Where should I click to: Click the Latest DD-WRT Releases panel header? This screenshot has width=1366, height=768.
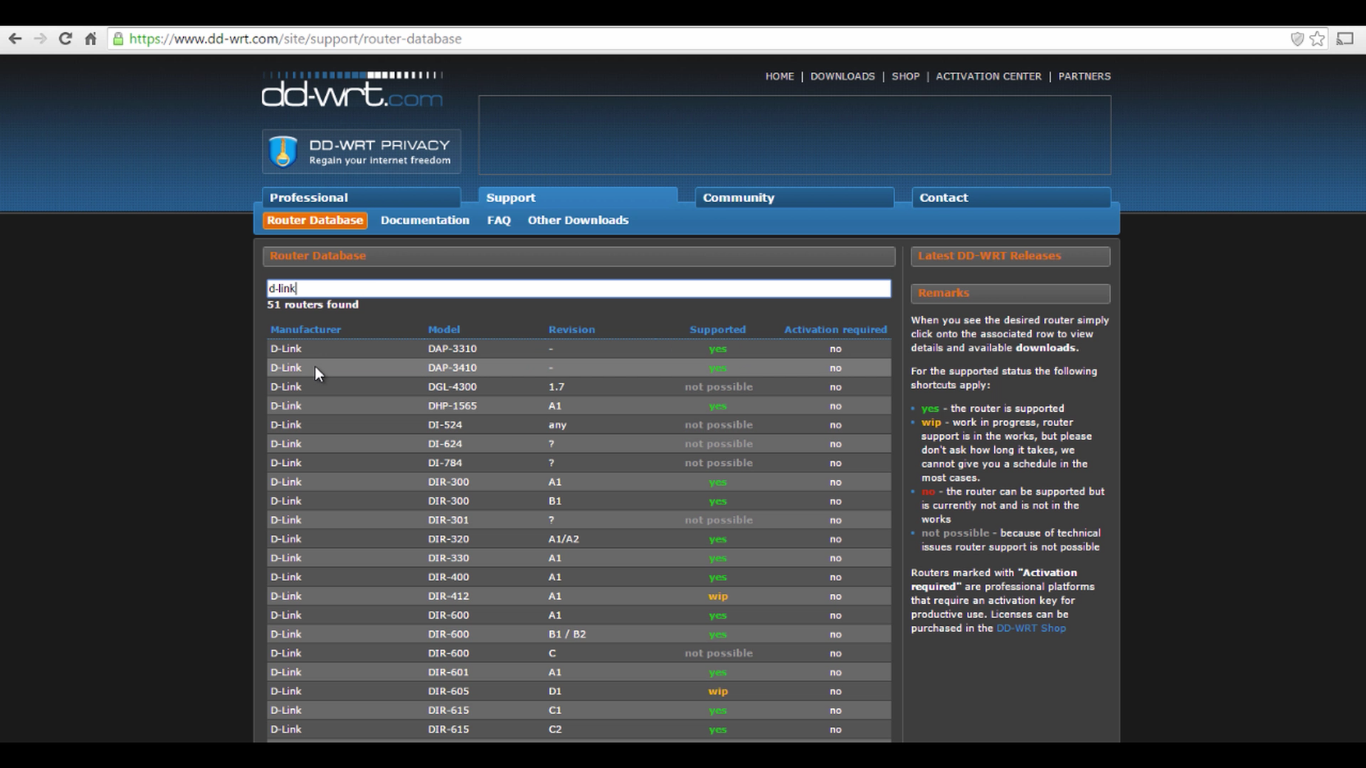pyautogui.click(x=1010, y=256)
